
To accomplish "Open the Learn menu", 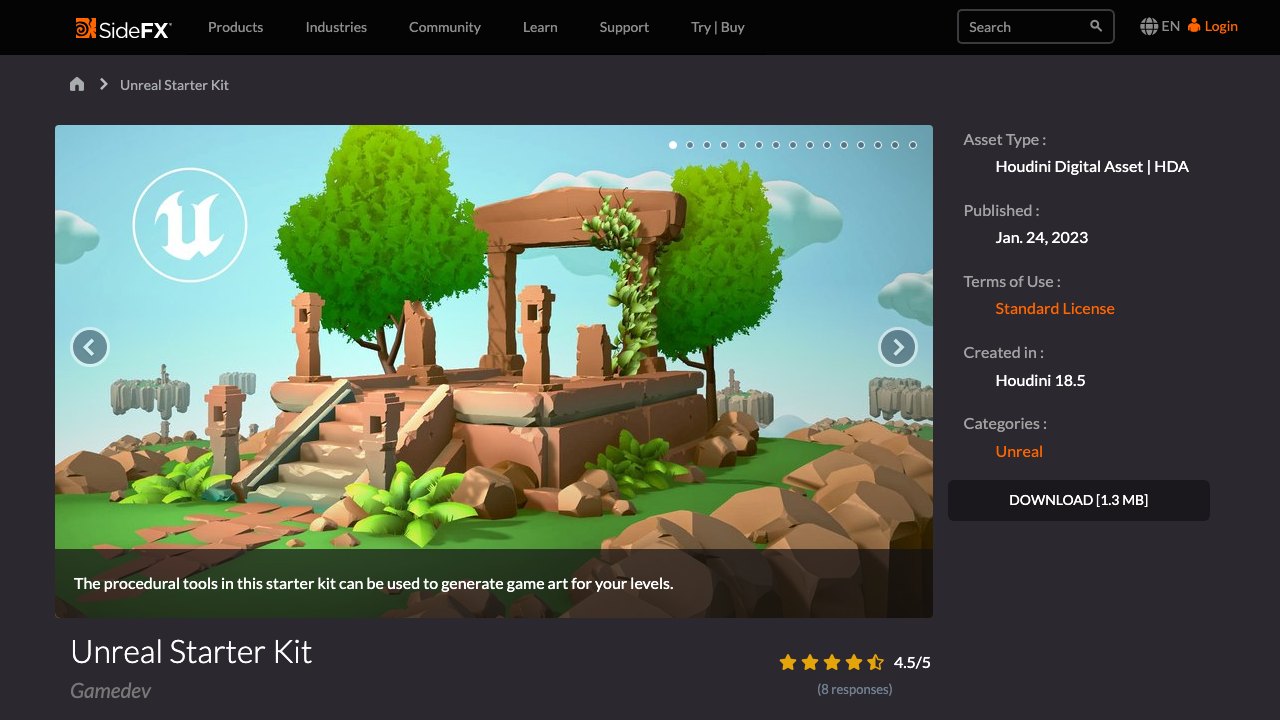I will coord(540,27).
